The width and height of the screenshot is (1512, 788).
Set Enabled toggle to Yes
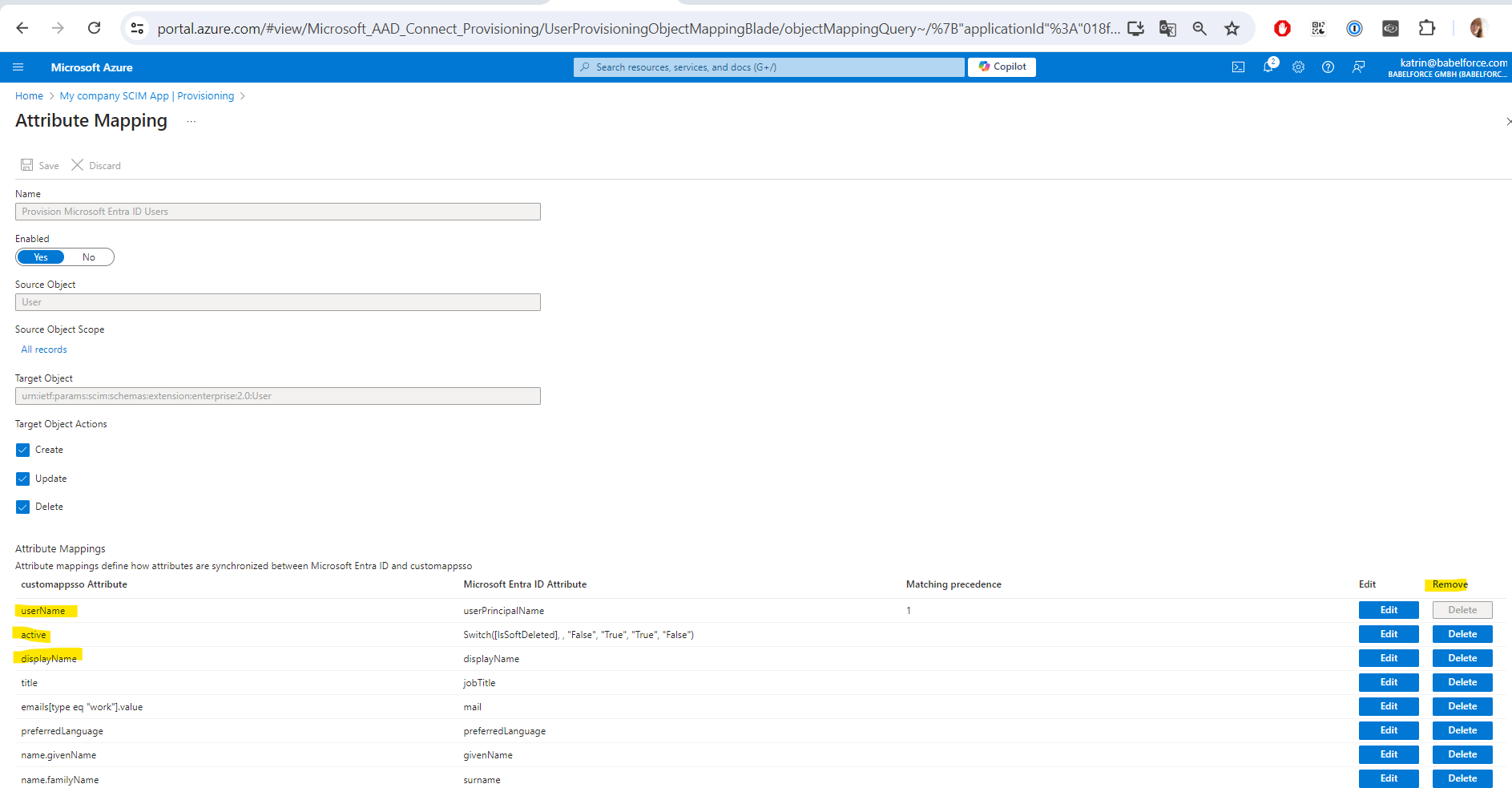41,257
